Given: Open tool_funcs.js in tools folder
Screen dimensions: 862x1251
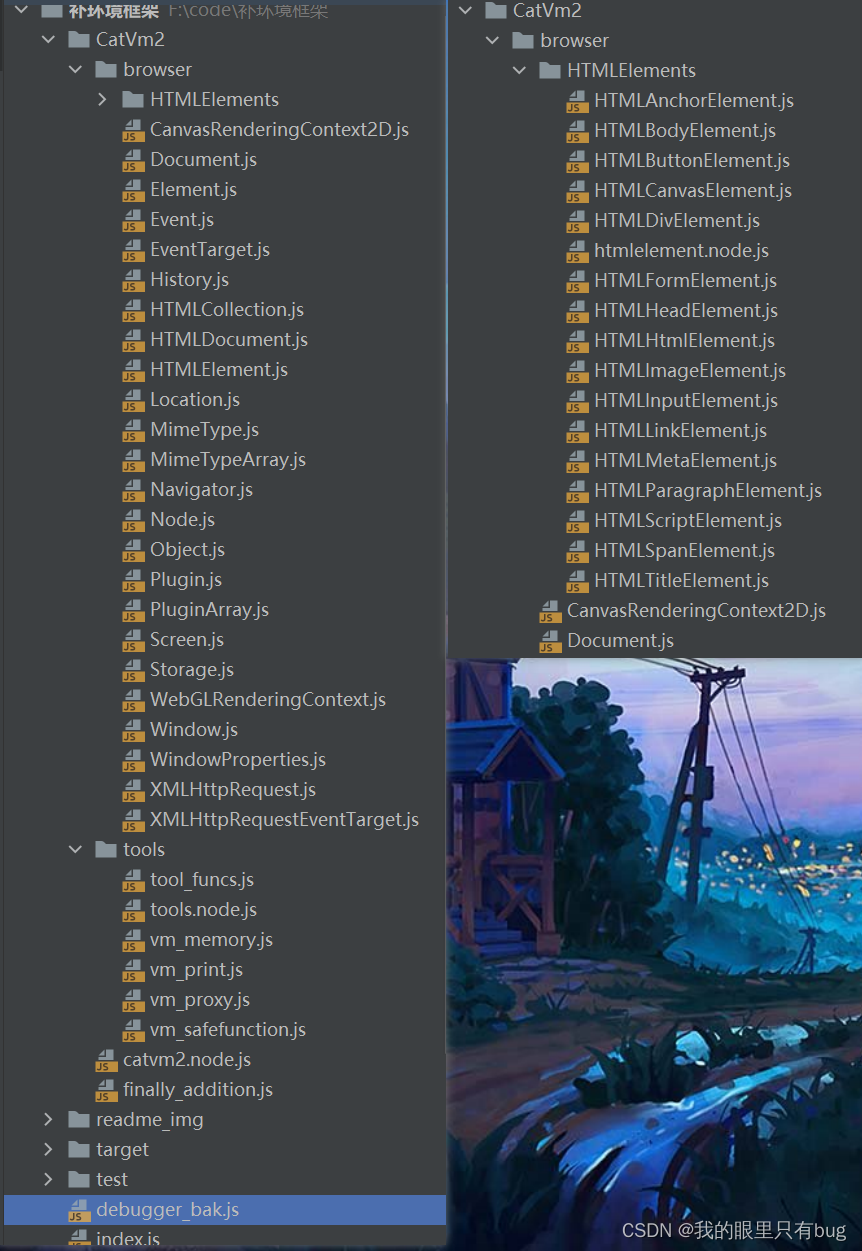Looking at the screenshot, I should pyautogui.click(x=202, y=880).
